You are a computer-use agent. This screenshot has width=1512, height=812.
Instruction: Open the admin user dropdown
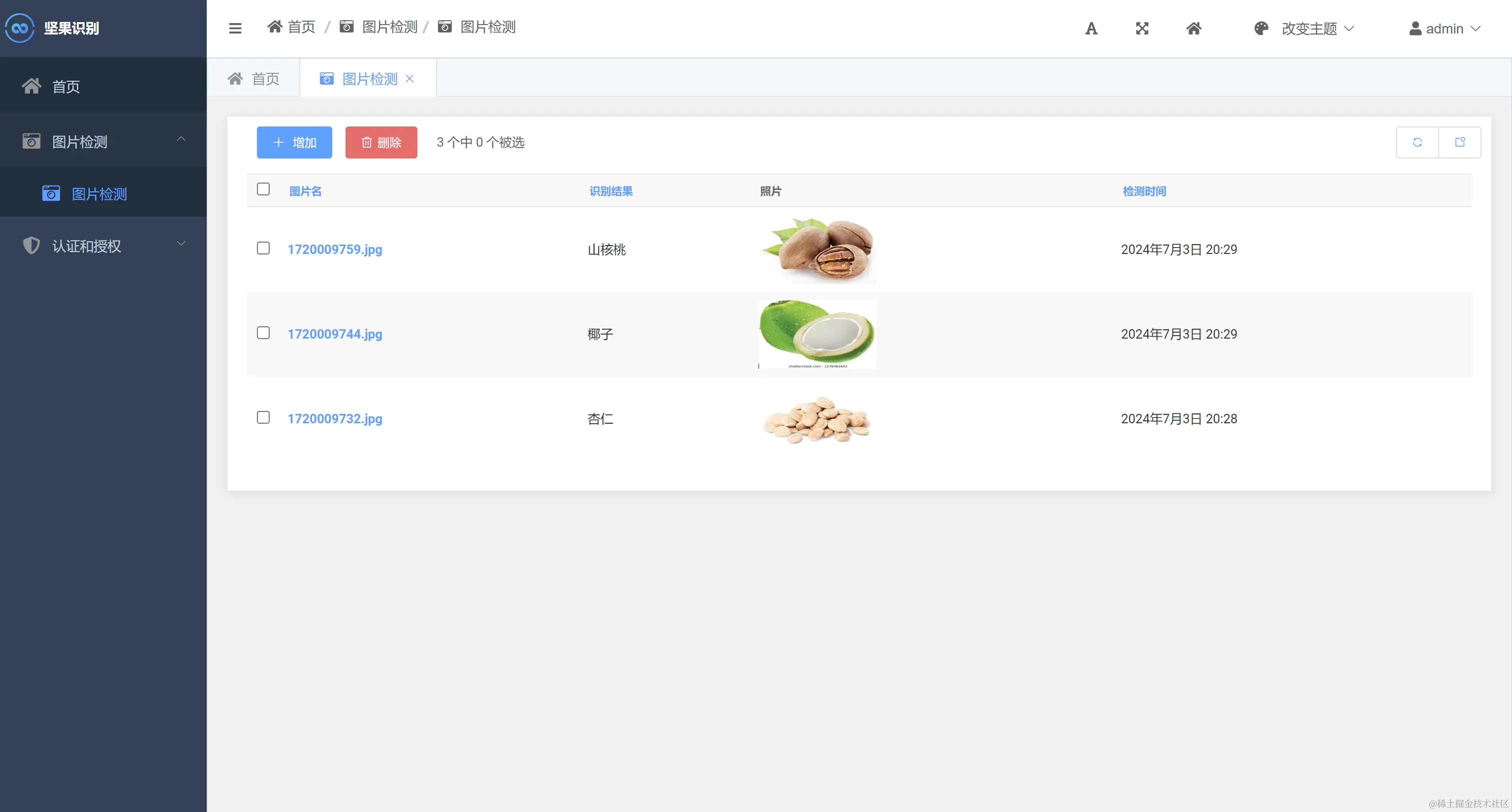[1444, 28]
